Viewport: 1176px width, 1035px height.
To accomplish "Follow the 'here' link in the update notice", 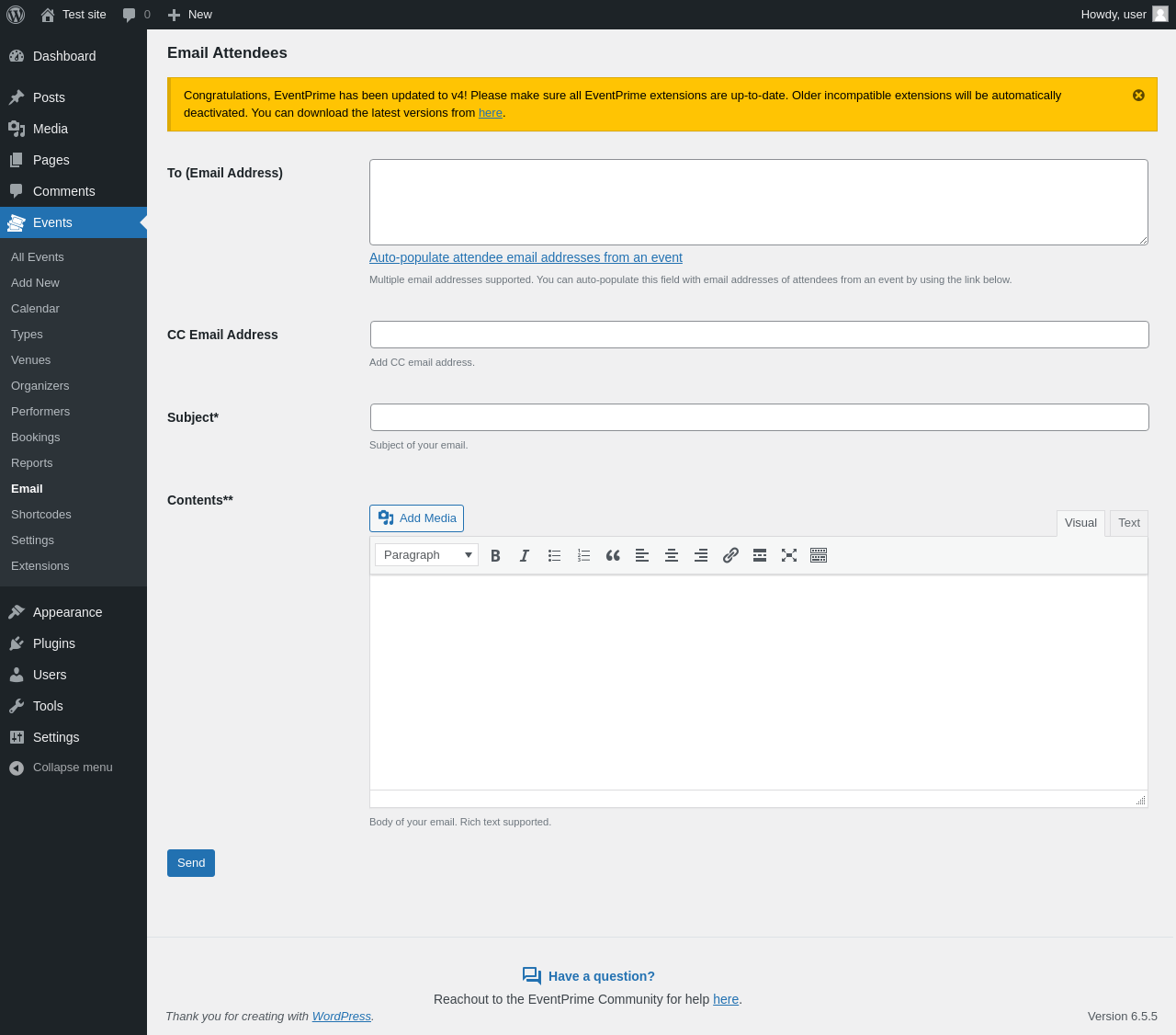I will click(491, 113).
